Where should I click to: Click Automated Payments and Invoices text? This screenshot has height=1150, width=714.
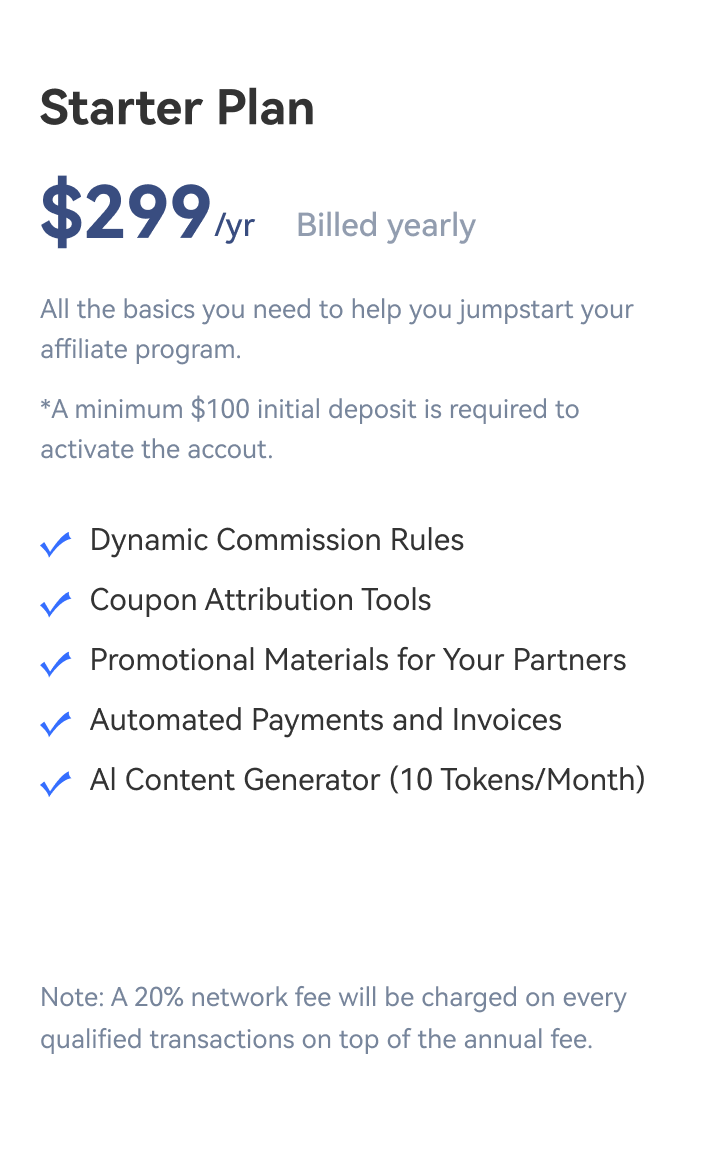326,720
